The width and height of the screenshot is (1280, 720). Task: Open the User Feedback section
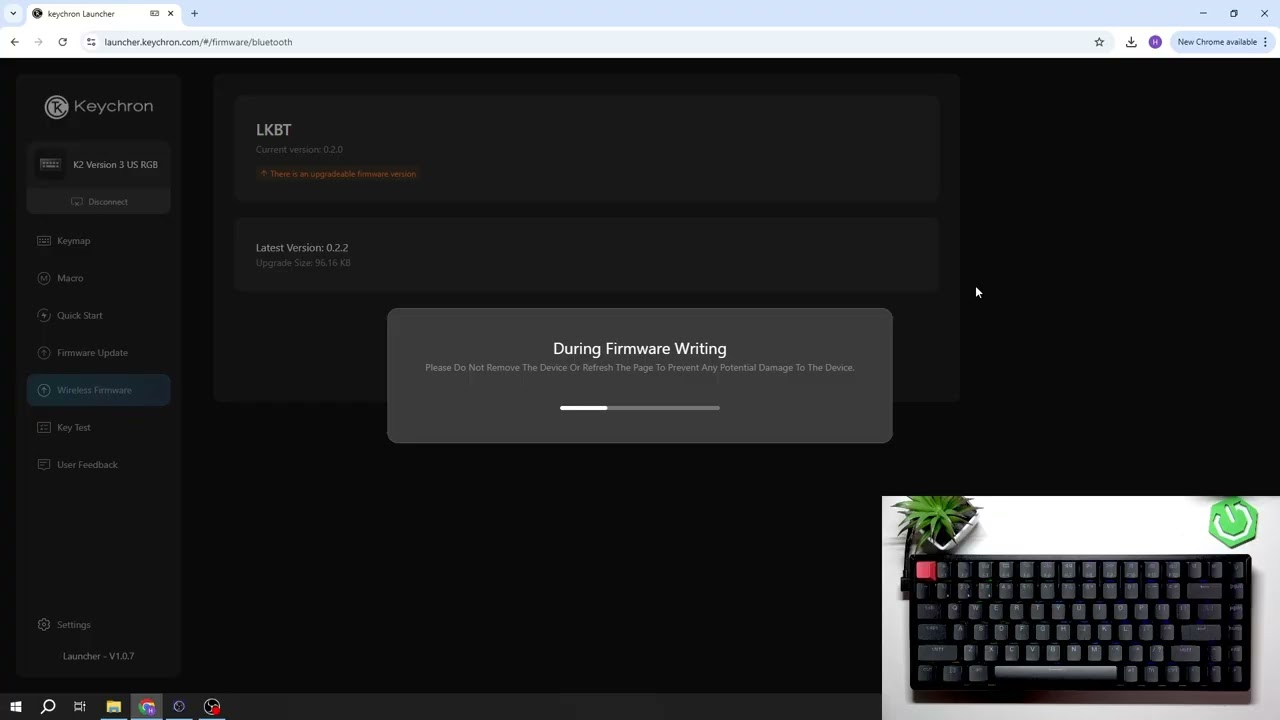[99, 465]
